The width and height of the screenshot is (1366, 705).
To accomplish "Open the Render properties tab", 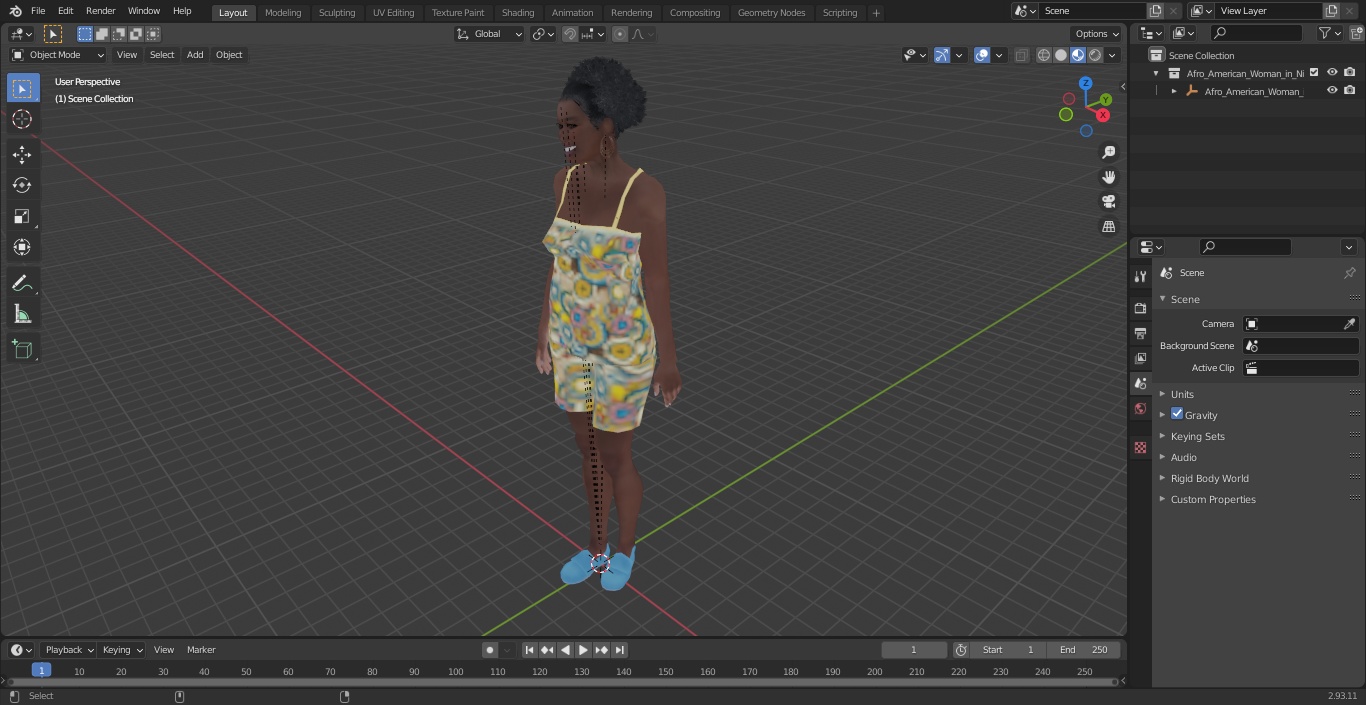I will 1140,308.
